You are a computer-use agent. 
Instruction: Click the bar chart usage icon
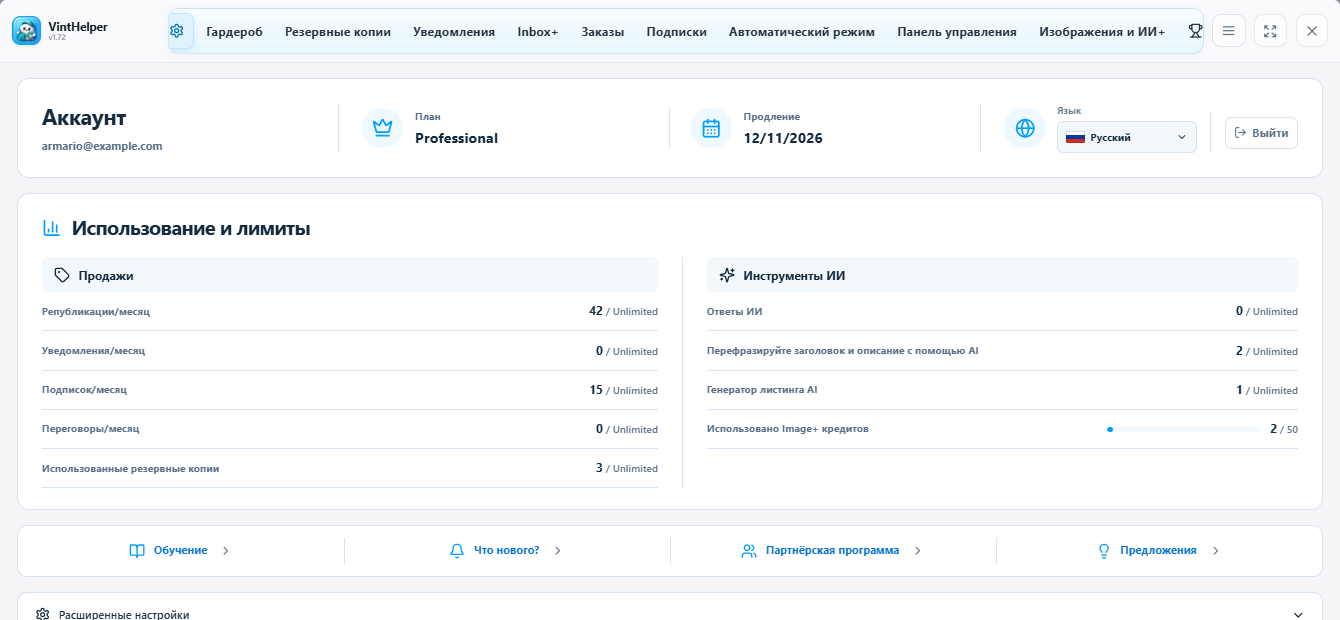point(51,228)
